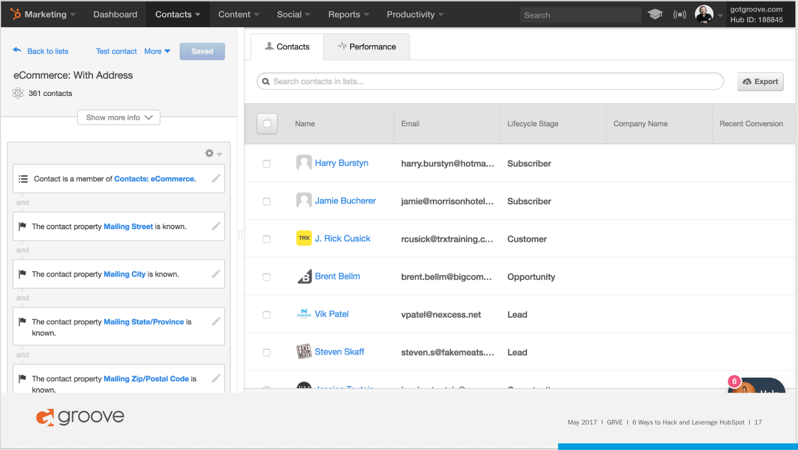Screen dimensions: 798x450
Task: Open the filter settings gear icon
Action: click(x=209, y=153)
